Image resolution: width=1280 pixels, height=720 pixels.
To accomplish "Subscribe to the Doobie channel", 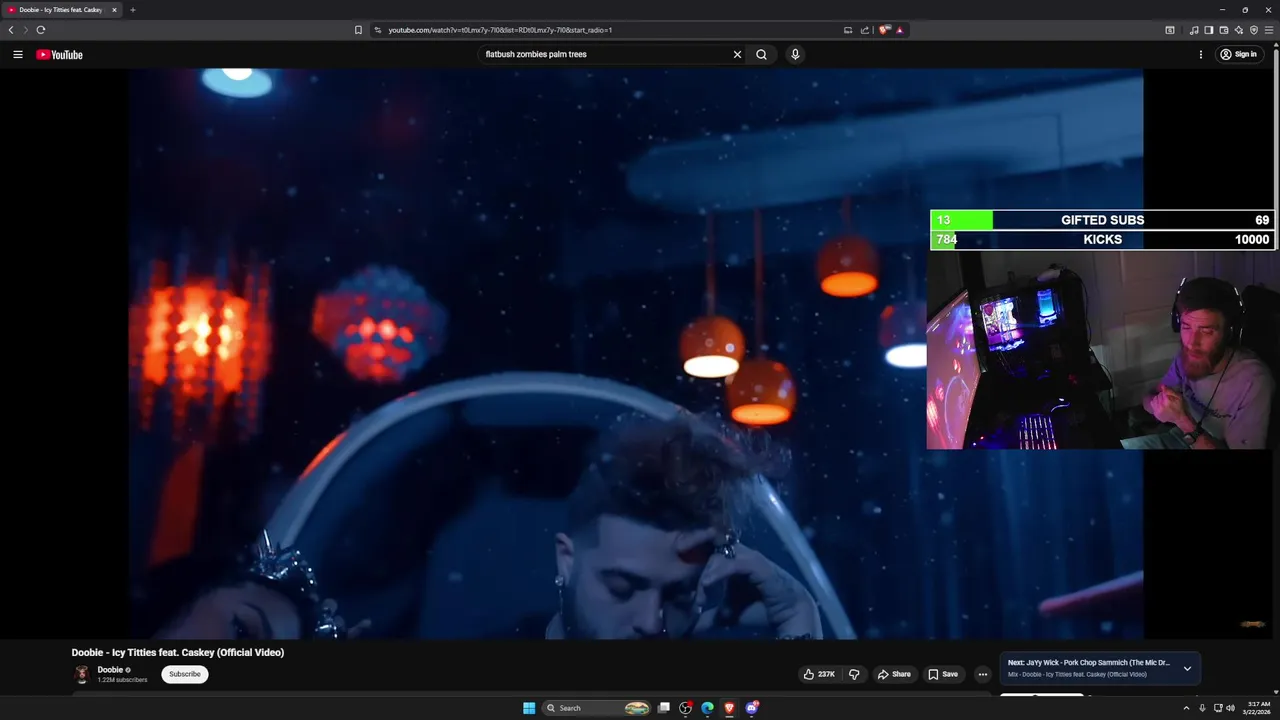I will pos(185,674).
